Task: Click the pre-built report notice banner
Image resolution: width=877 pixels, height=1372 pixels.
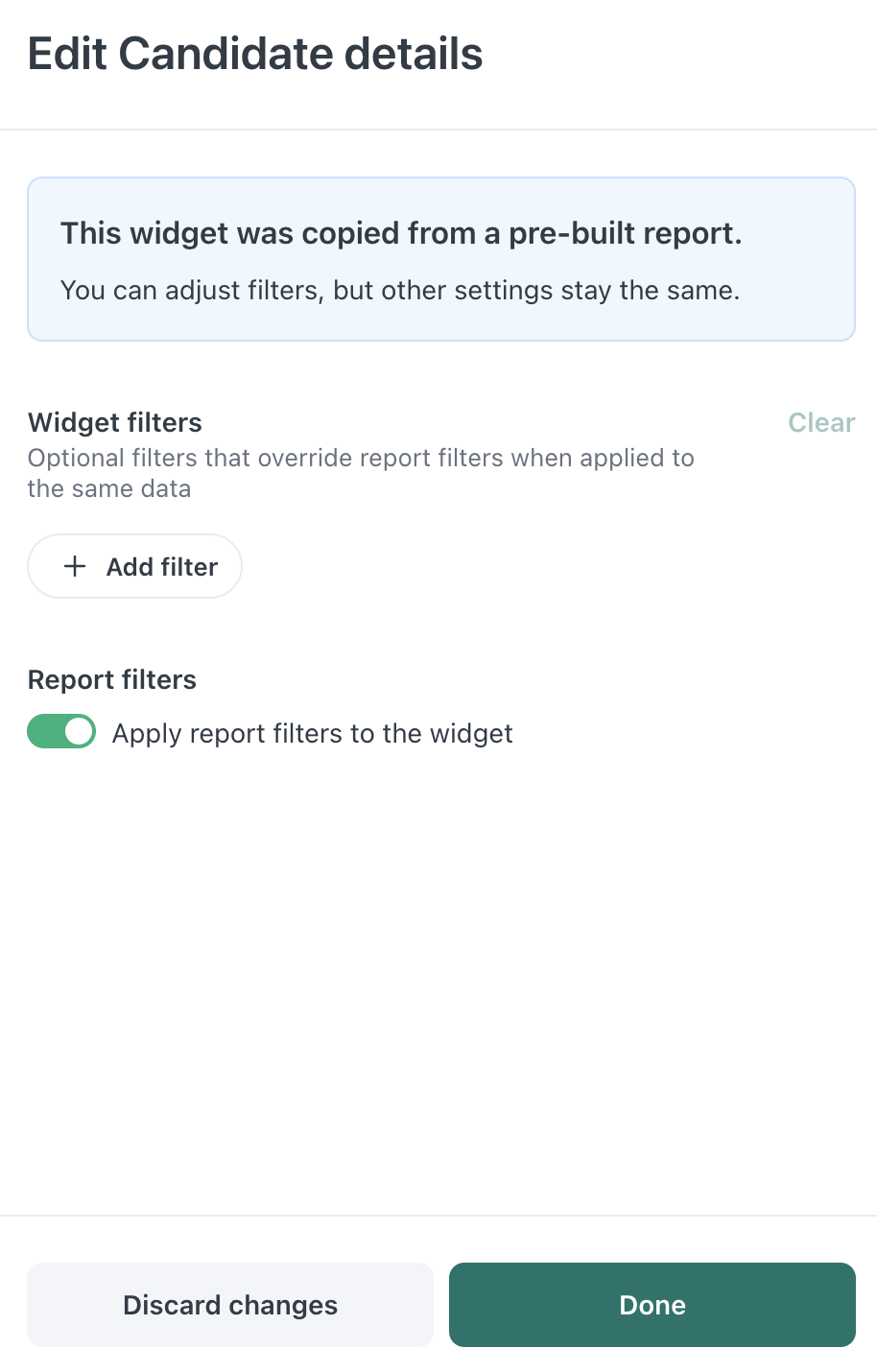Action: pyautogui.click(x=441, y=258)
